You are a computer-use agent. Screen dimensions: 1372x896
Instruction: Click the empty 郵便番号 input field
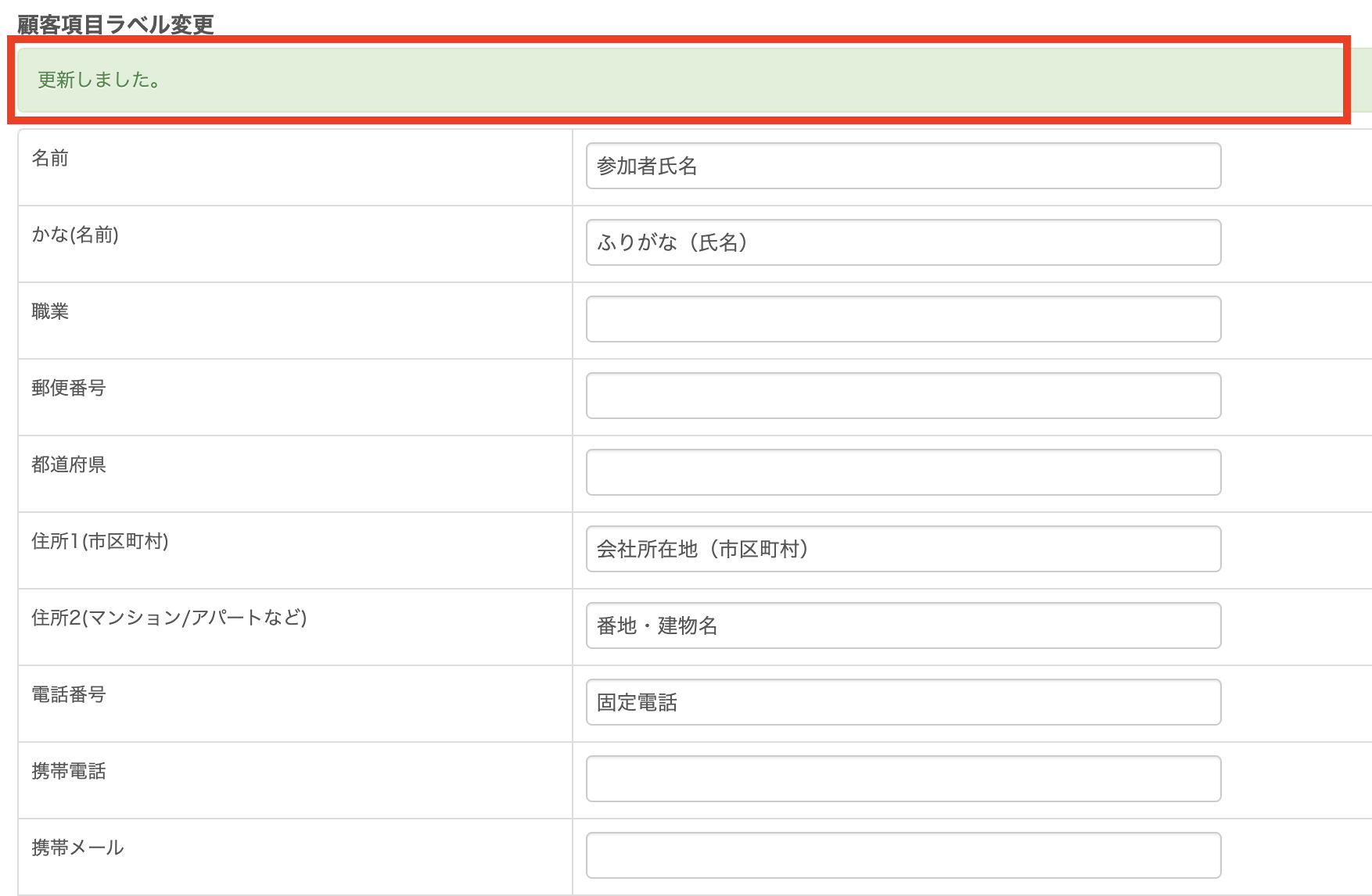pos(903,396)
